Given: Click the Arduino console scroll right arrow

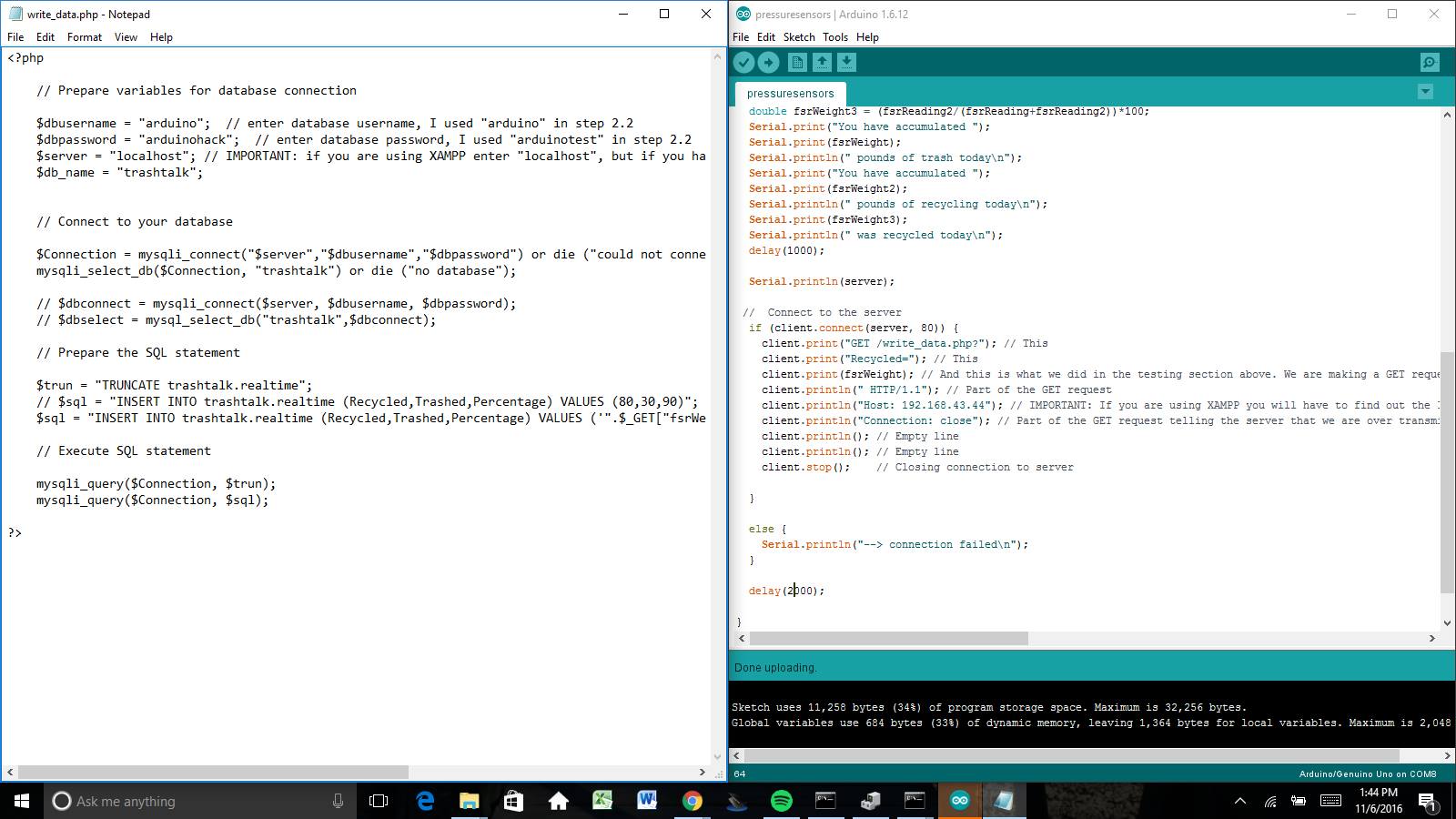Looking at the screenshot, I should (x=1447, y=755).
